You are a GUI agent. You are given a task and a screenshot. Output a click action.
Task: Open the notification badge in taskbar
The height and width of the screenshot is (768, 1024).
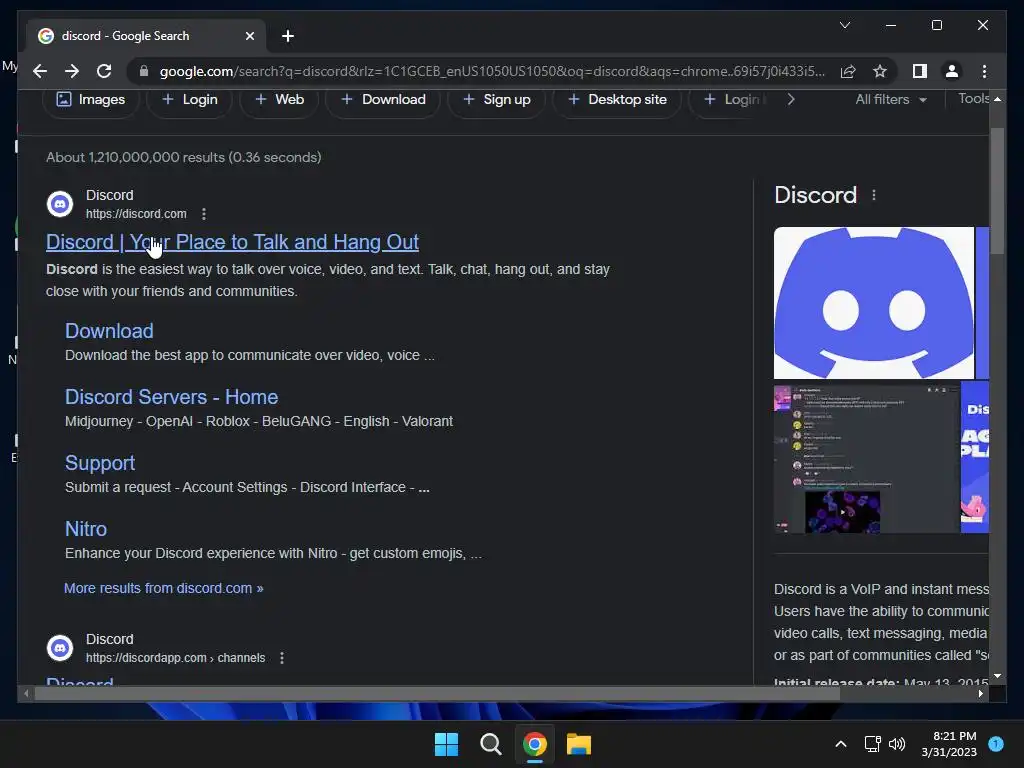(996, 744)
